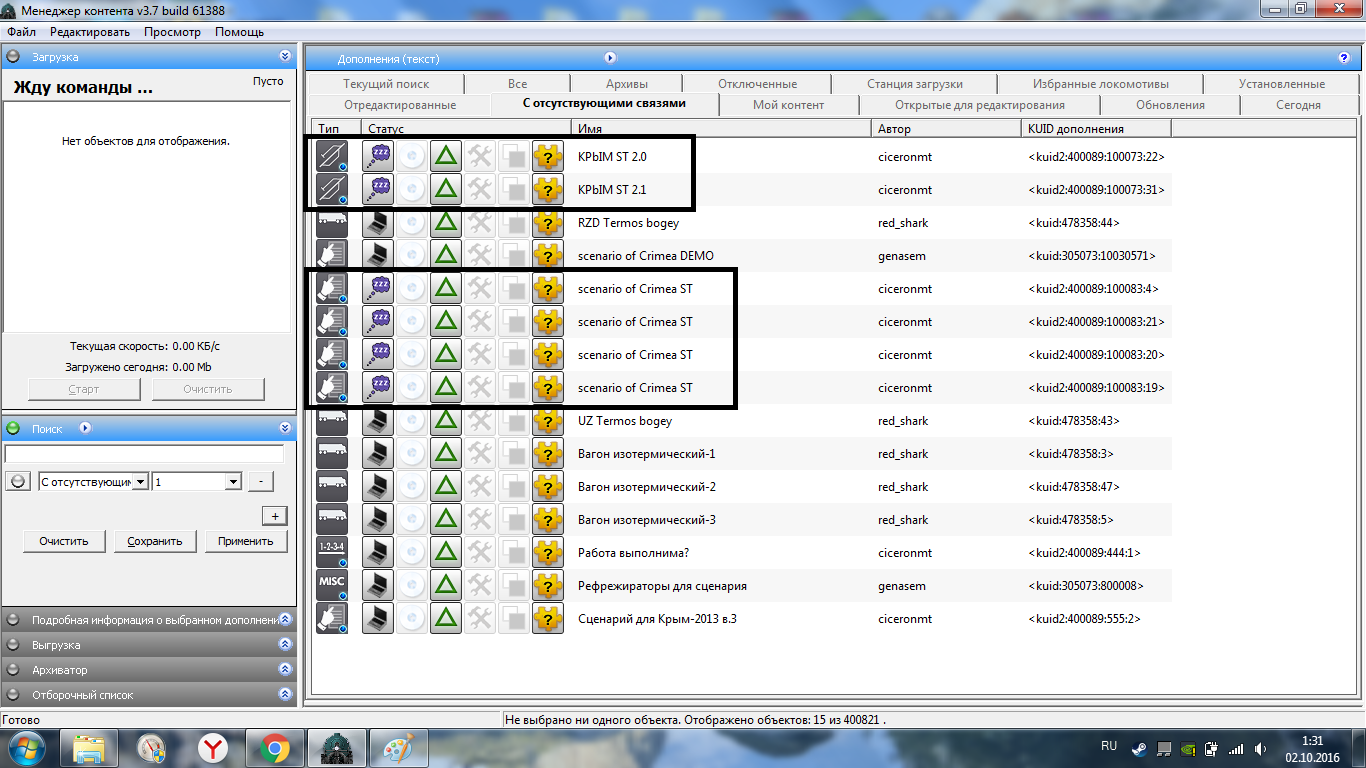Viewport: 1366px width, 768px height.
Task: Switch to the Установленные tab
Action: 1281,84
